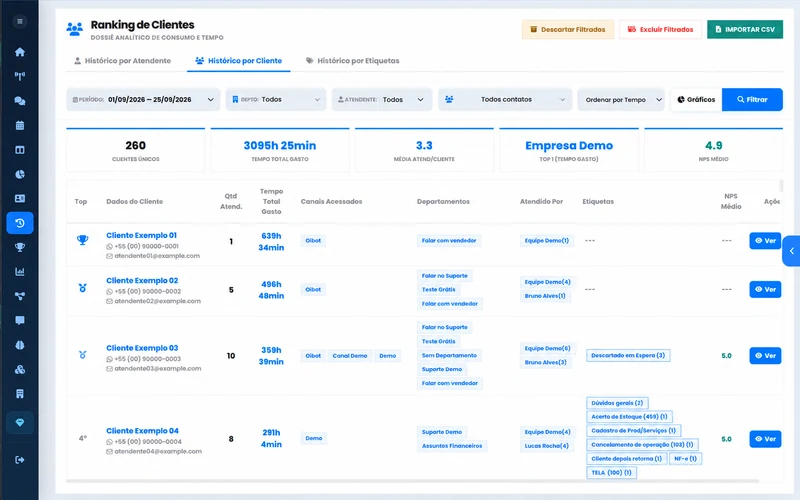The image size is (800, 500).
Task: Click the IMPORTAR CSV button
Action: (x=745, y=30)
